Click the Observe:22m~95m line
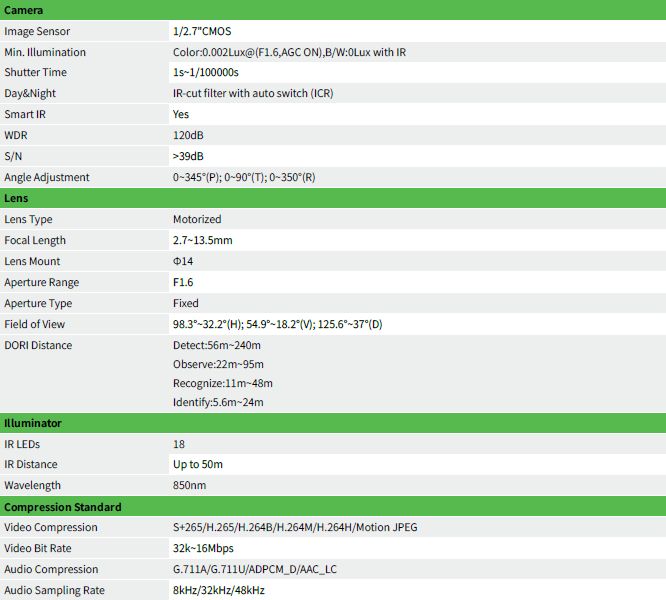The height and width of the screenshot is (600, 666). (218, 364)
